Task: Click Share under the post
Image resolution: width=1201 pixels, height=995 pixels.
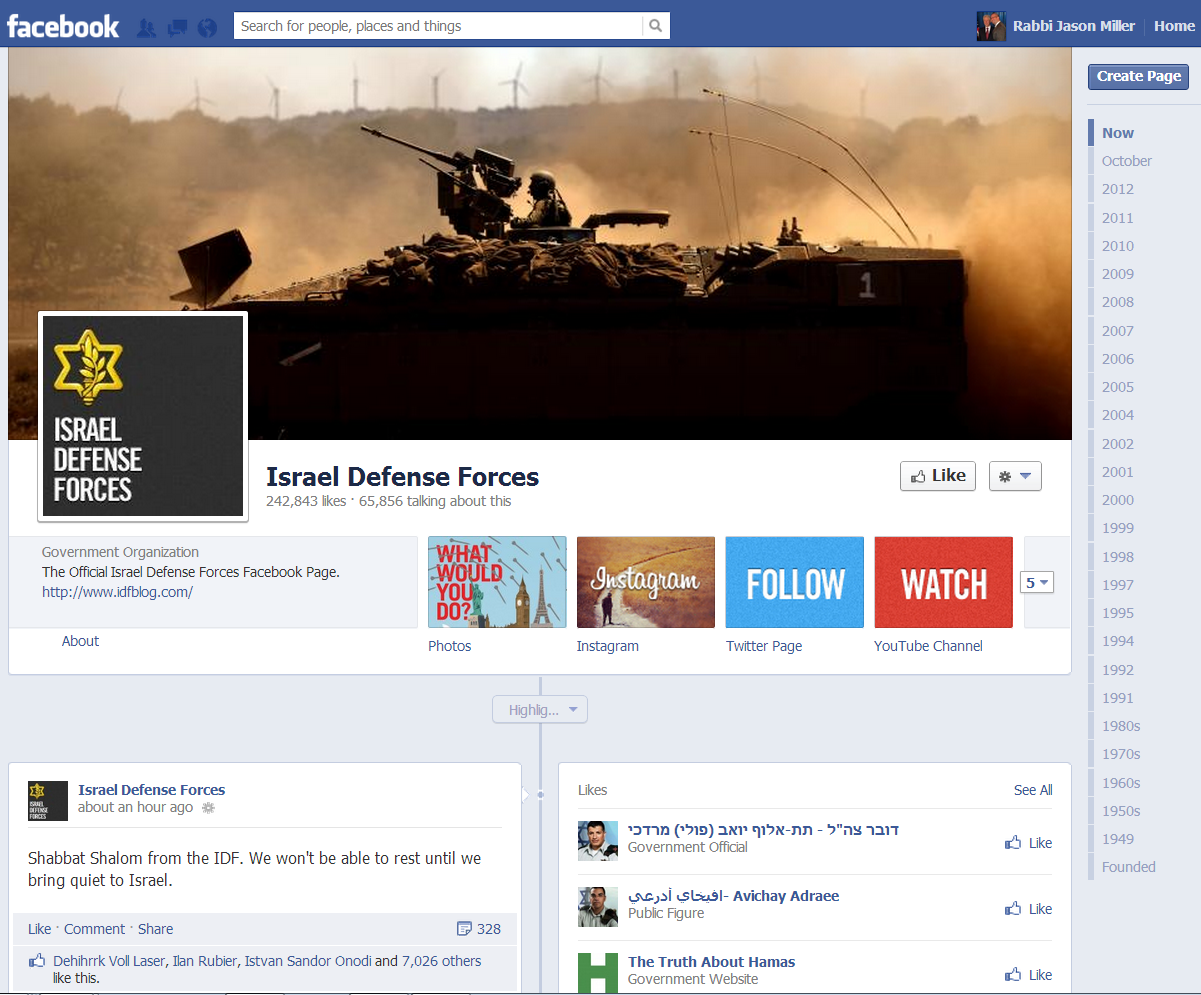Action: (x=155, y=929)
